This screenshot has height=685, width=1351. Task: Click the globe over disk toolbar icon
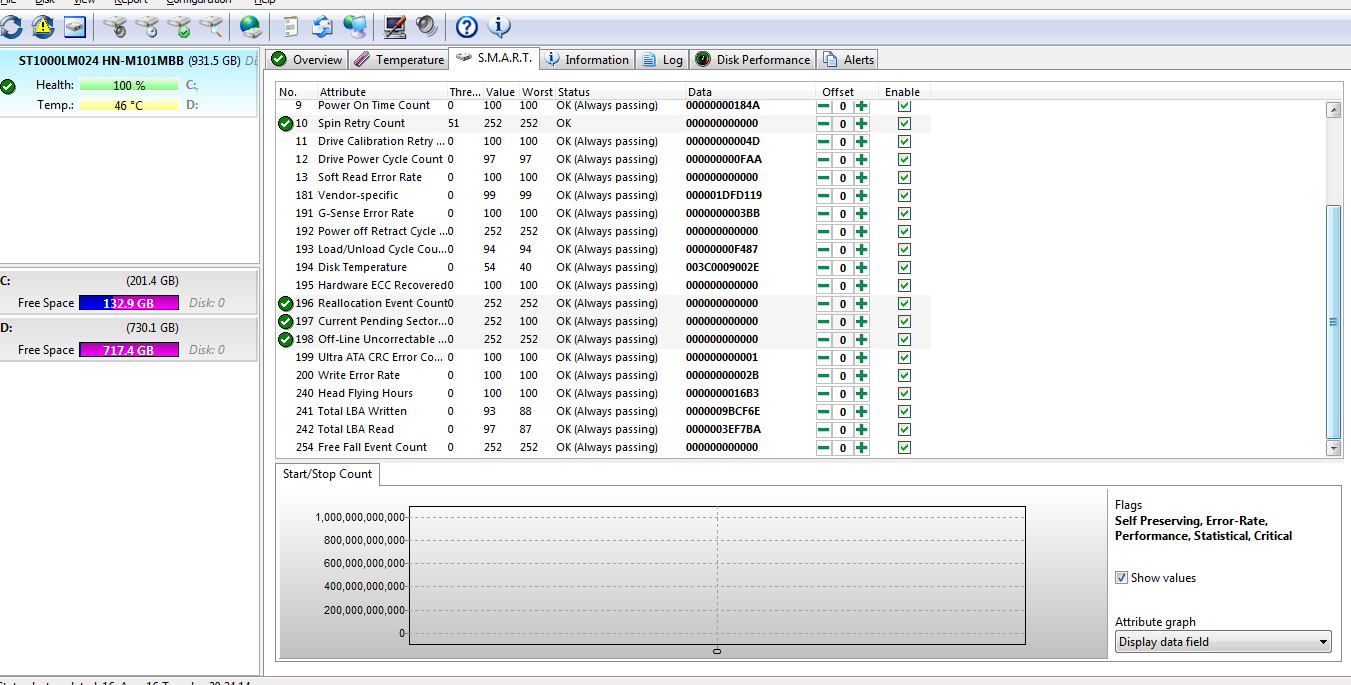pyautogui.click(x=250, y=26)
